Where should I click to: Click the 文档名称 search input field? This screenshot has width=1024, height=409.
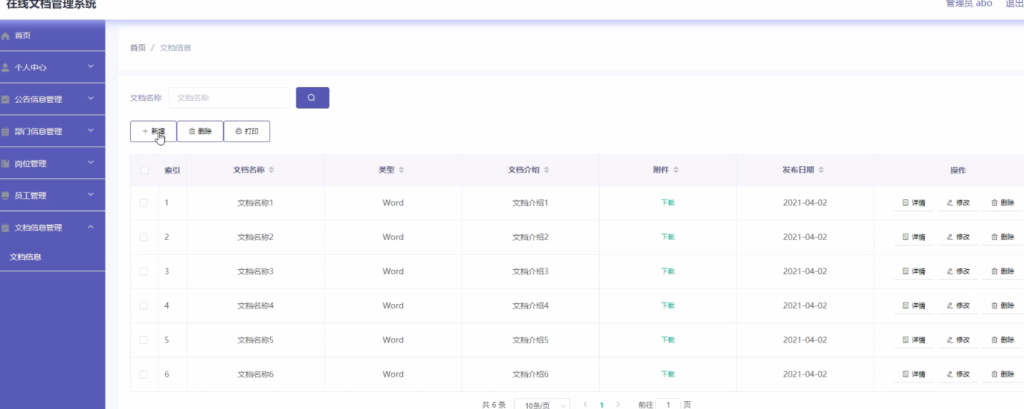(x=229, y=98)
